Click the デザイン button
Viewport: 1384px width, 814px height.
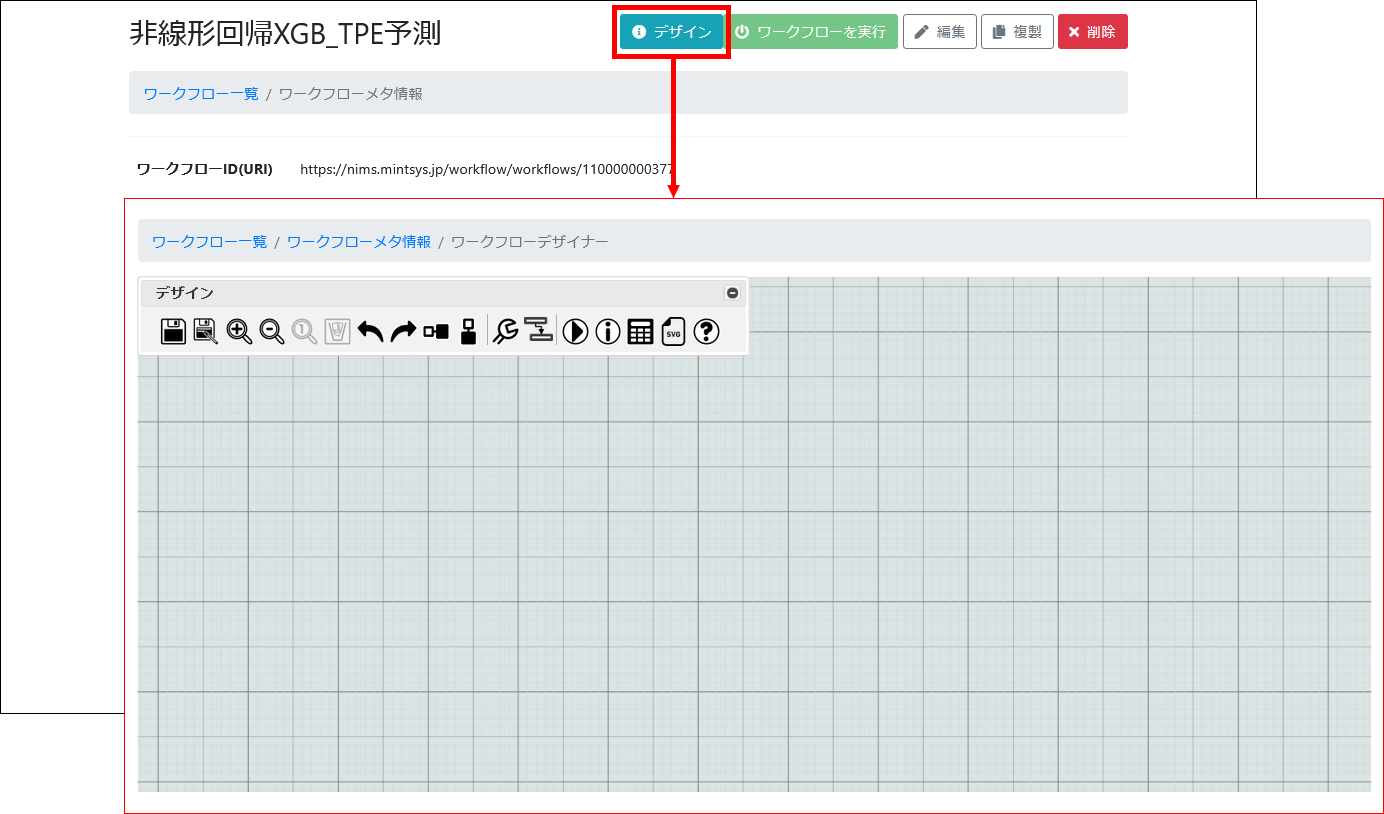point(671,32)
